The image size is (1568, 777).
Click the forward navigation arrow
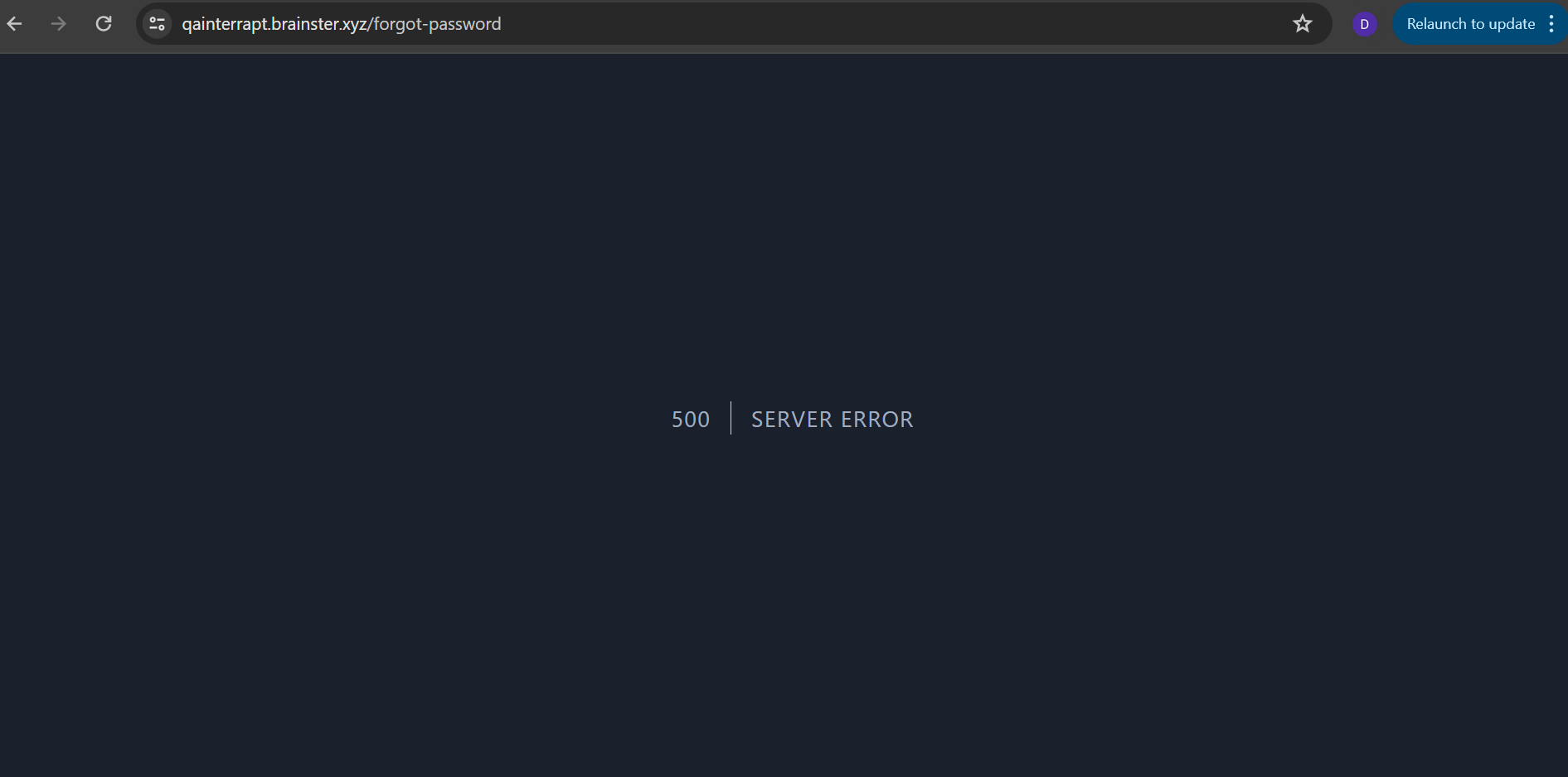(x=58, y=24)
